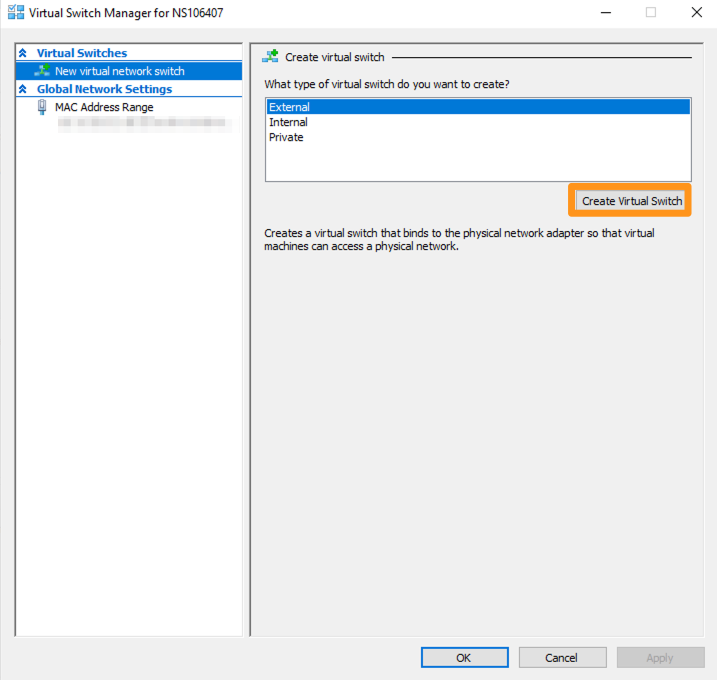Image resolution: width=717 pixels, height=680 pixels.
Task: Click the blurred MAC address range value
Action: (144, 123)
